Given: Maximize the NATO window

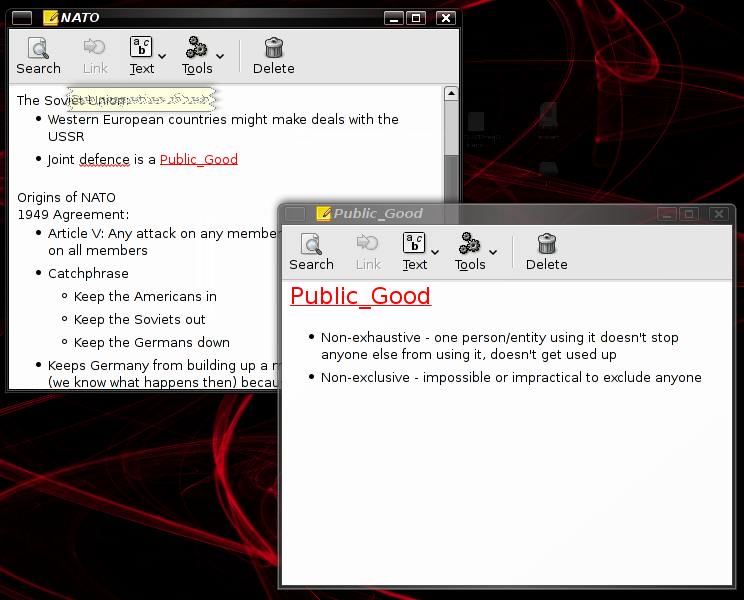Looking at the screenshot, I should click(x=416, y=18).
